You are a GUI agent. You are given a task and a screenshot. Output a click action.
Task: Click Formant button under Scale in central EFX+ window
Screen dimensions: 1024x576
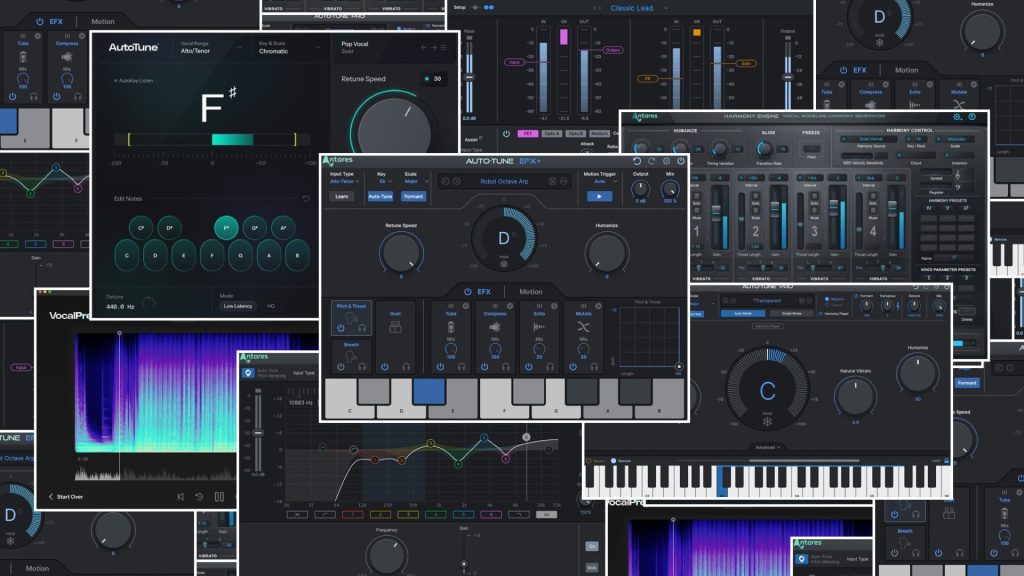point(413,197)
